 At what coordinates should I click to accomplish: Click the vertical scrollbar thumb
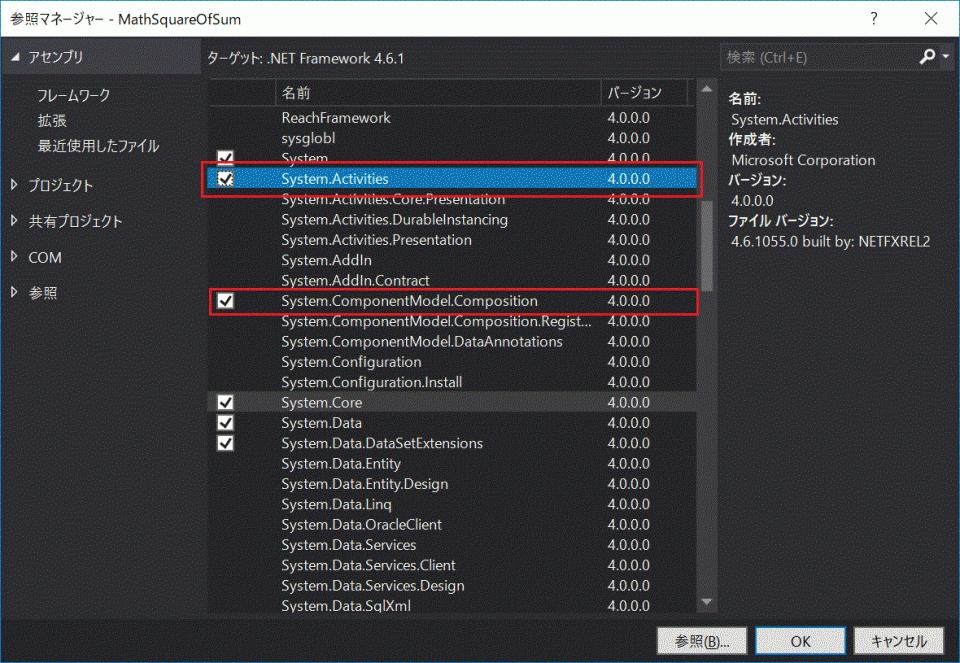pyautogui.click(x=707, y=245)
